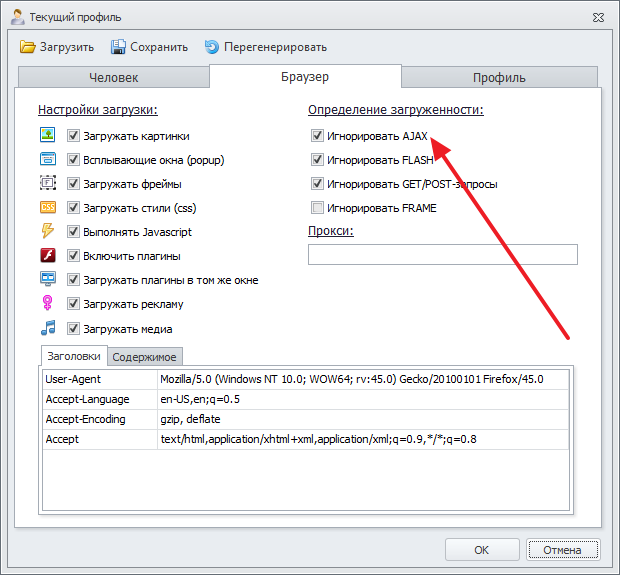This screenshot has height=575, width=620.
Task: Click the gzip, deflate value cell
Action: [363, 419]
